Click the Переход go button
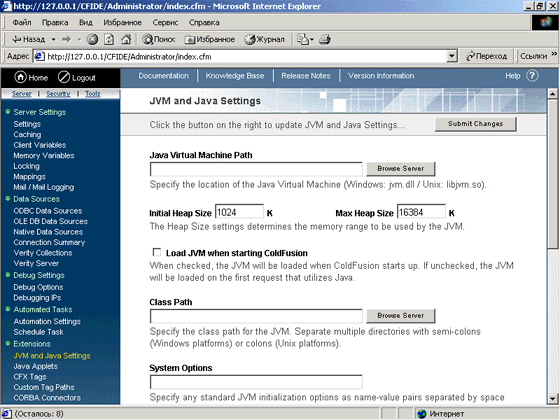Image resolution: width=560 pixels, height=420 pixels. point(486,56)
